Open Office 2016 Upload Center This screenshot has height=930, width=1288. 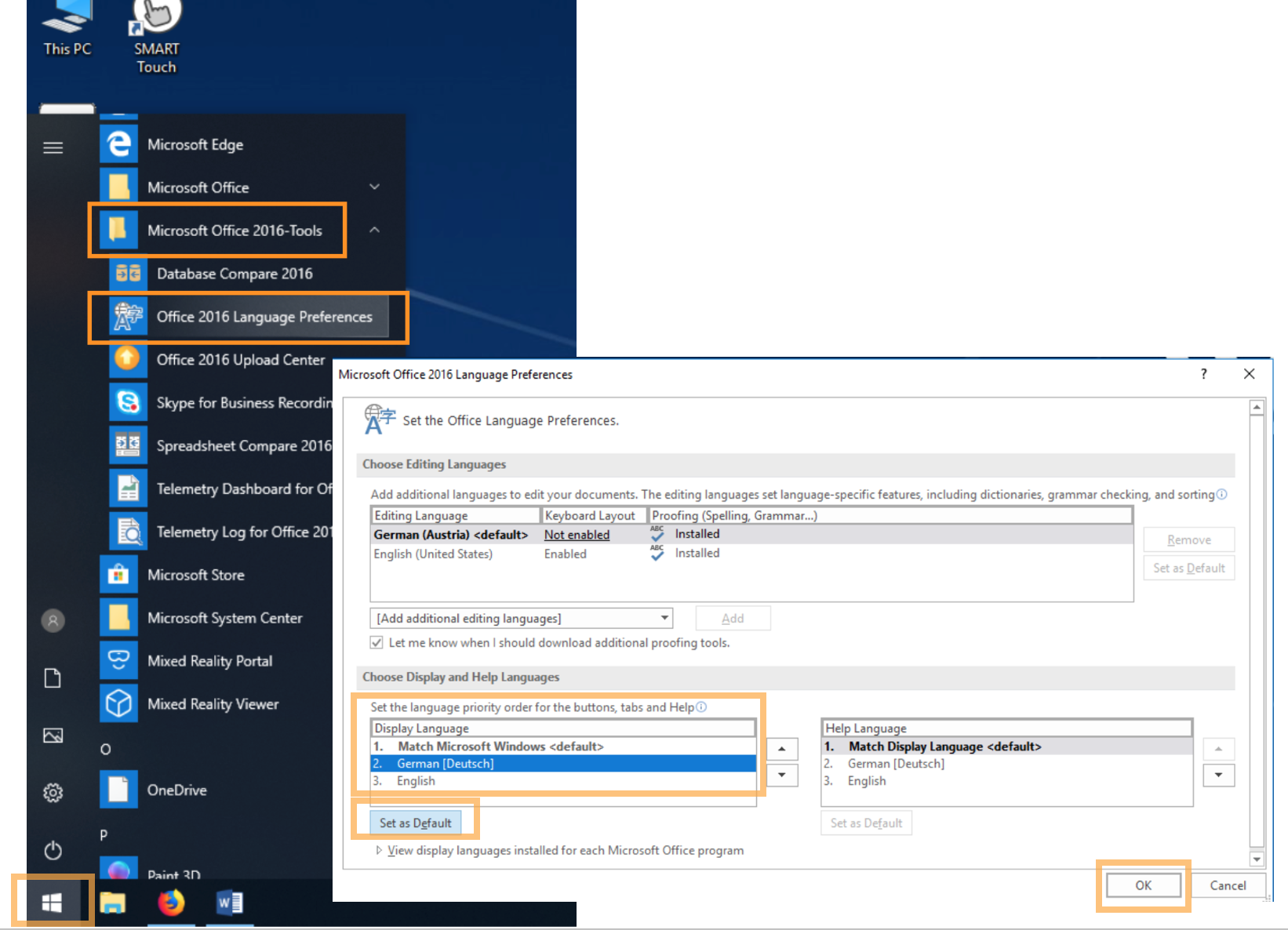(220, 360)
